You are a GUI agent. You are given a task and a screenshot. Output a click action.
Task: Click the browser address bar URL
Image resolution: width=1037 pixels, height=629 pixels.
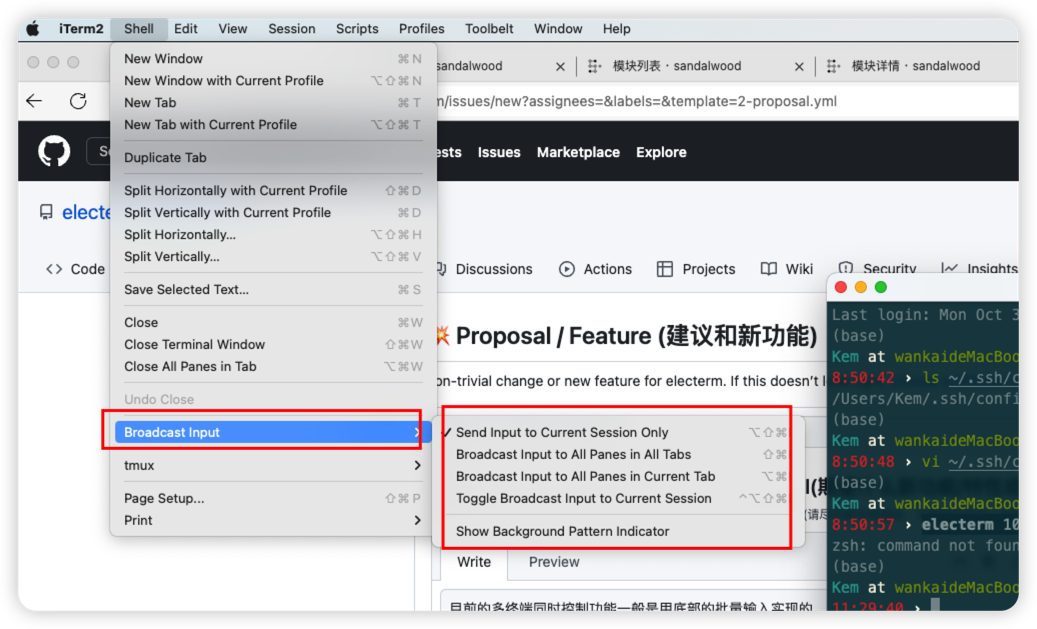[x=637, y=101]
